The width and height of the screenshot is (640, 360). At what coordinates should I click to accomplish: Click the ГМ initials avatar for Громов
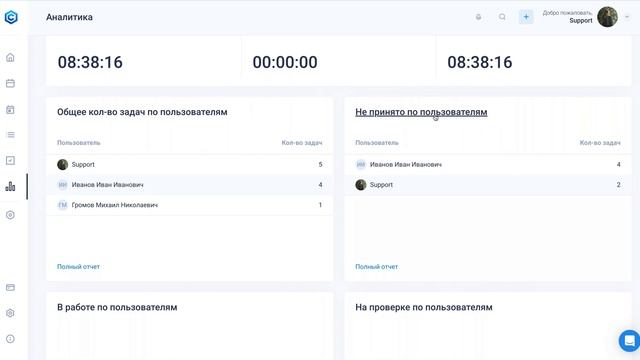coord(62,205)
